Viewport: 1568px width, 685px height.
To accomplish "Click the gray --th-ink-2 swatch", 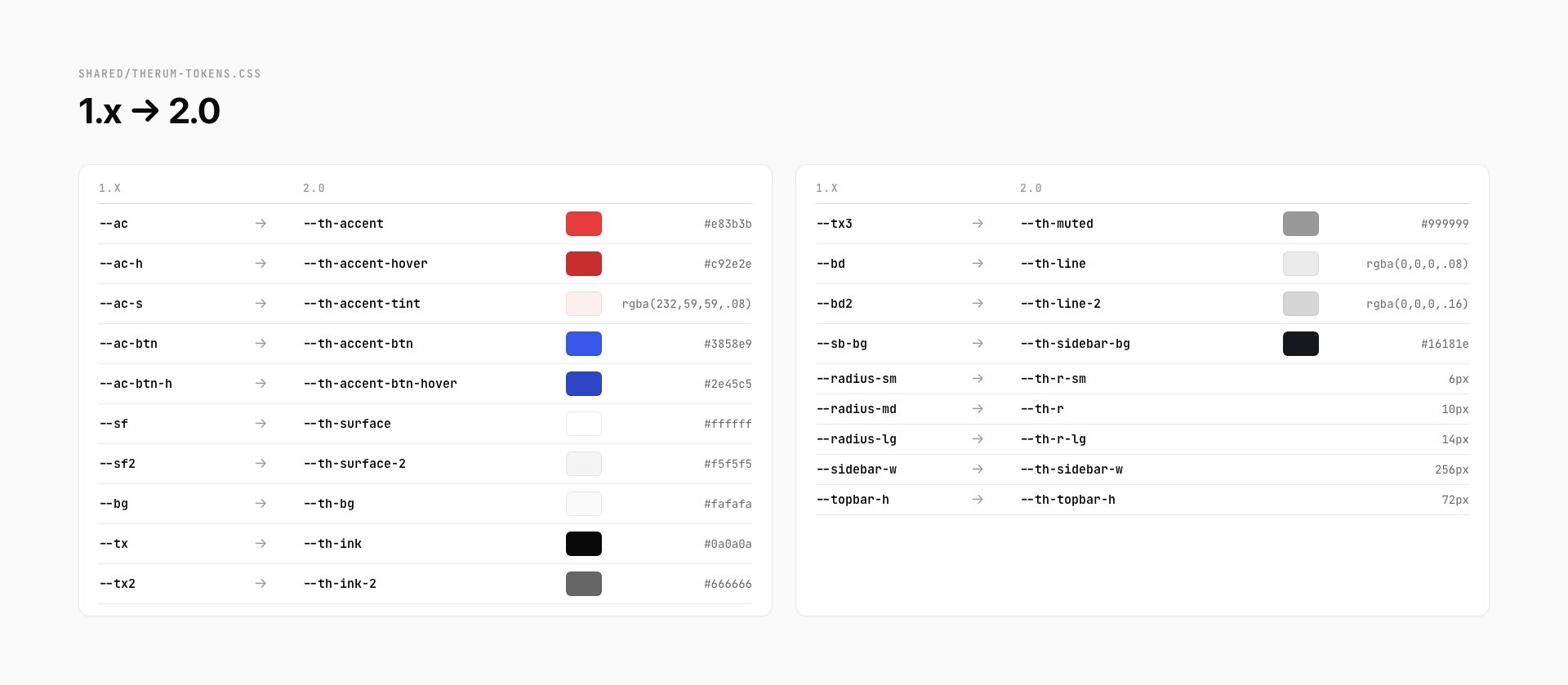I will (x=584, y=584).
